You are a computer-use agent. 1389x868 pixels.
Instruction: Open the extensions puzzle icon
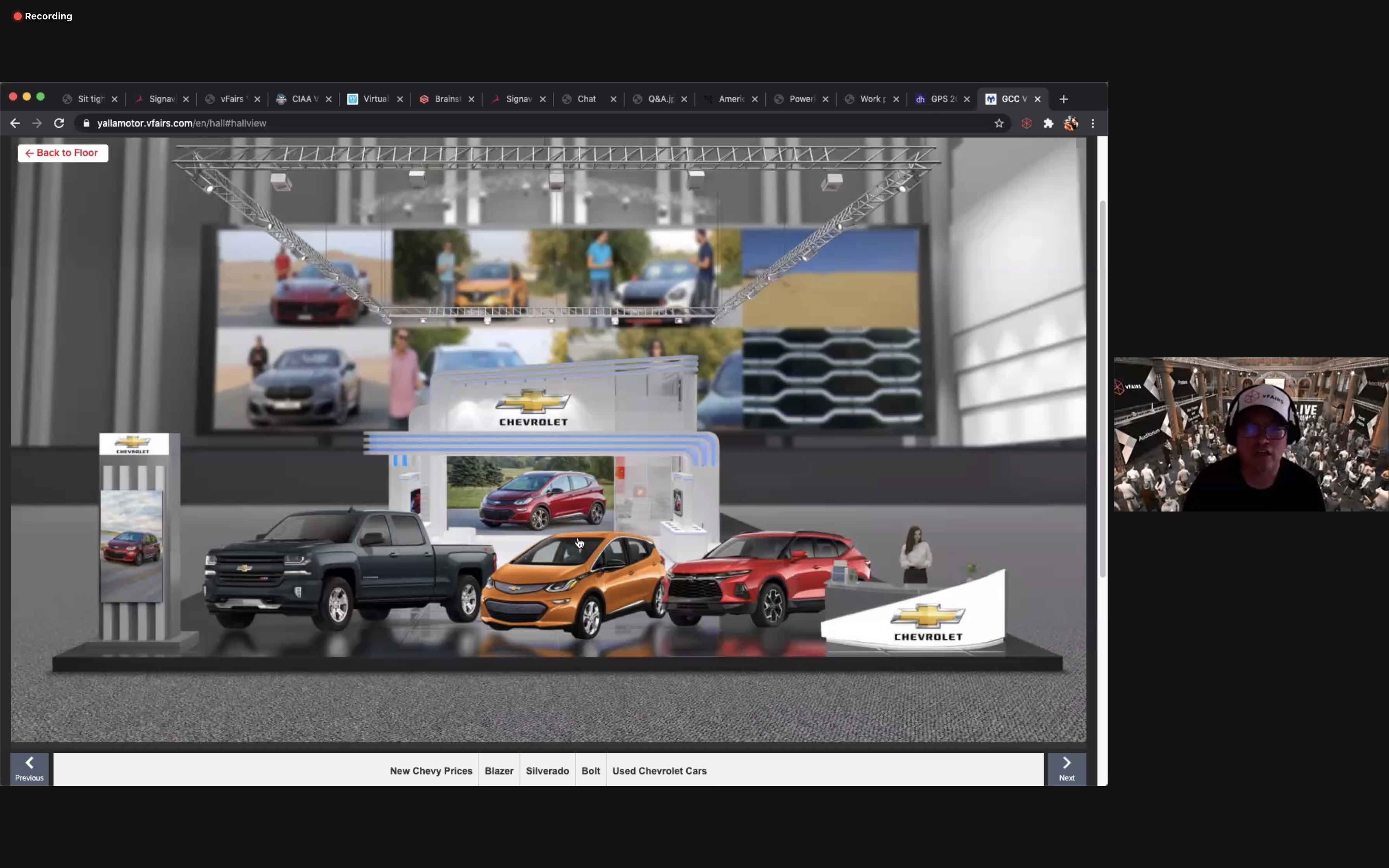point(1048,124)
